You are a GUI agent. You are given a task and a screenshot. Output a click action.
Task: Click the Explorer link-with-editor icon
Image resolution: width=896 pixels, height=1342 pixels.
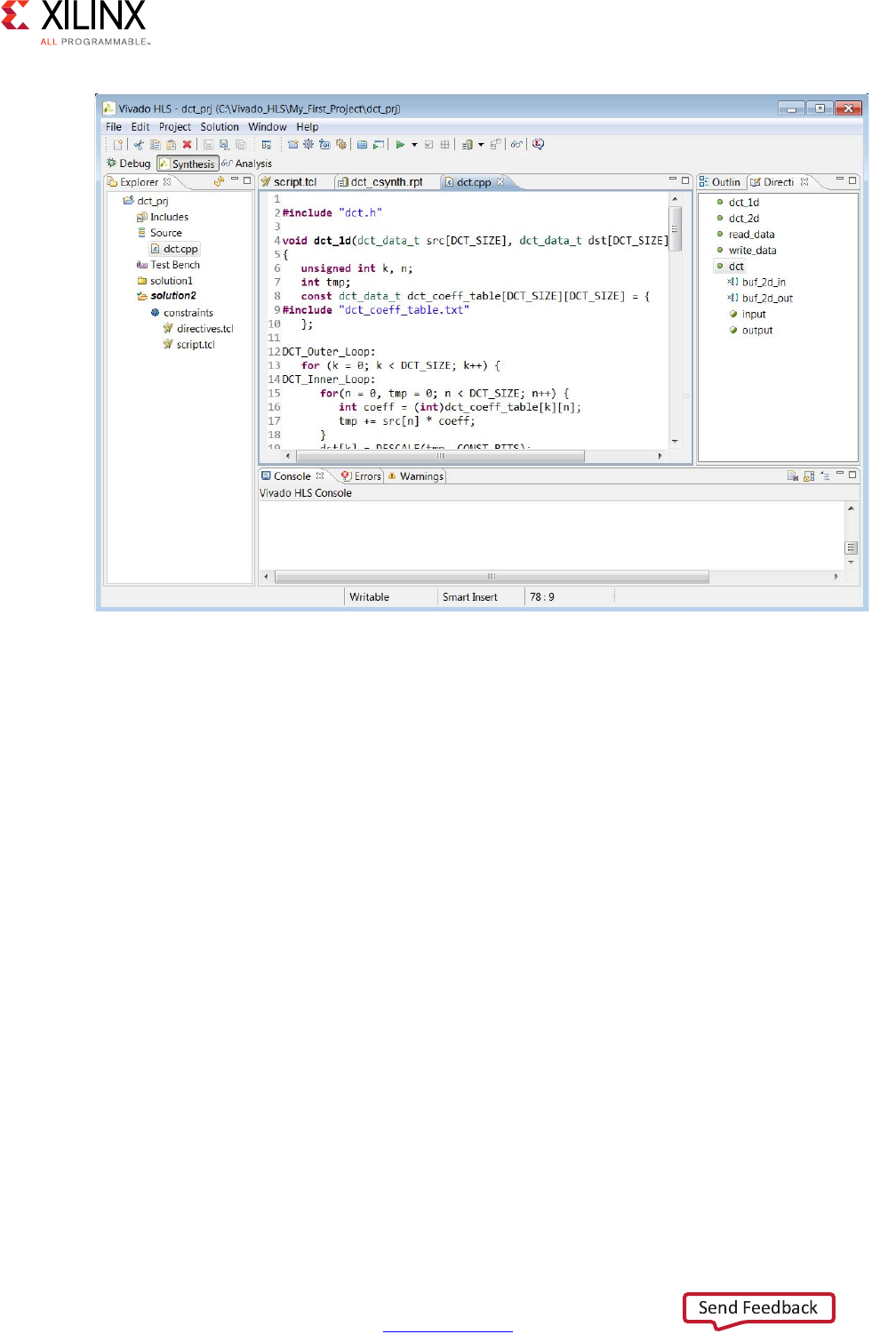point(219,181)
